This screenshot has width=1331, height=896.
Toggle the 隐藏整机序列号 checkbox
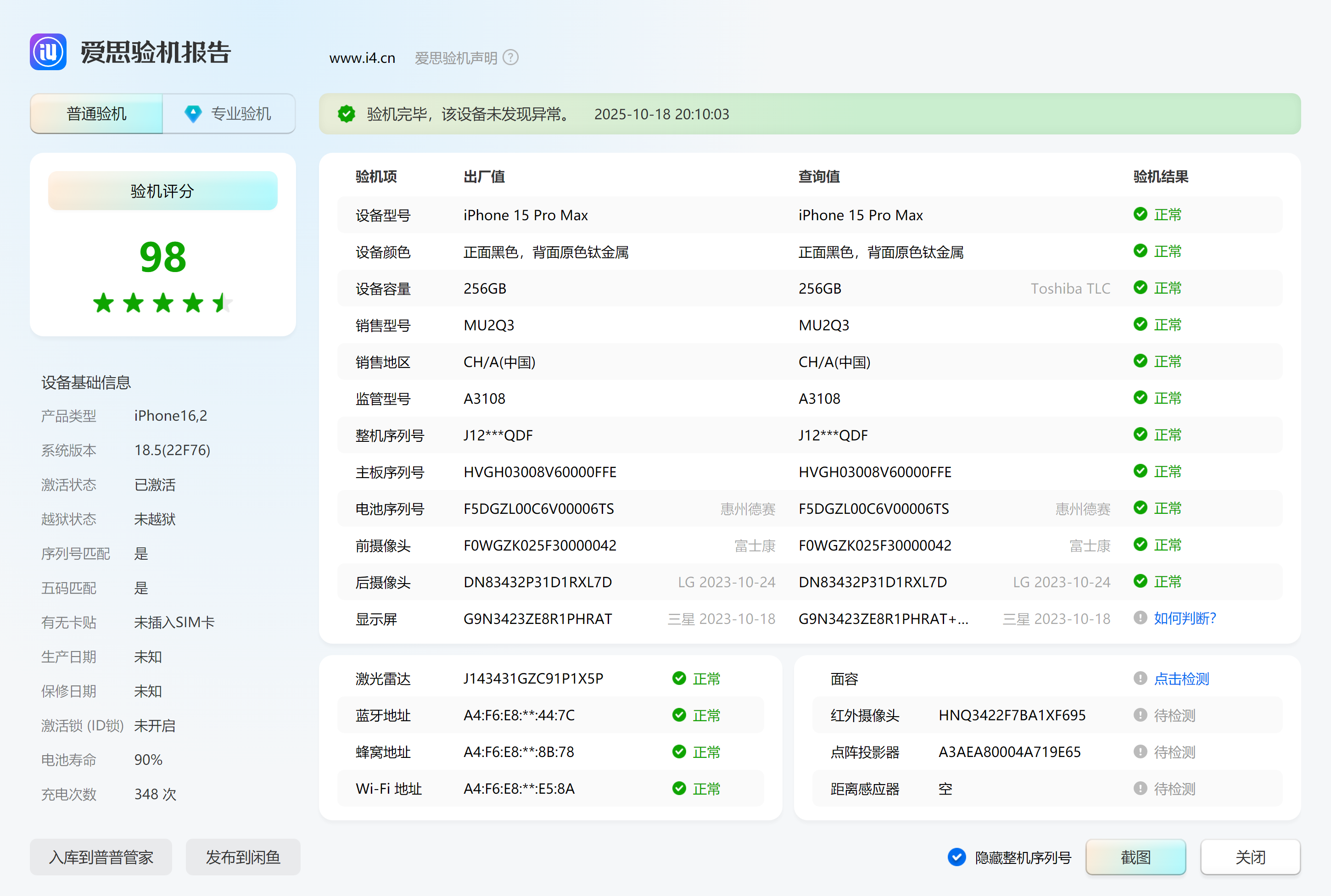coord(956,857)
